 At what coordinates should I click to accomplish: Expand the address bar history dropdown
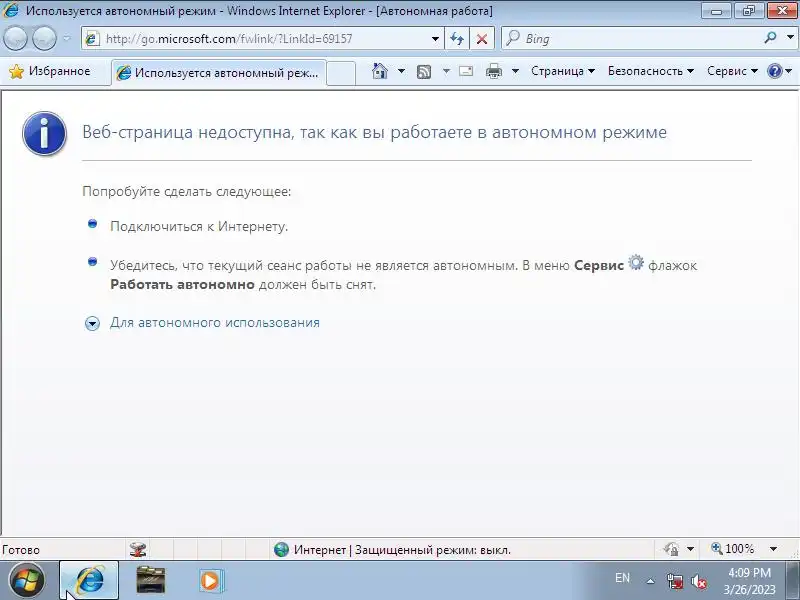[x=435, y=39]
